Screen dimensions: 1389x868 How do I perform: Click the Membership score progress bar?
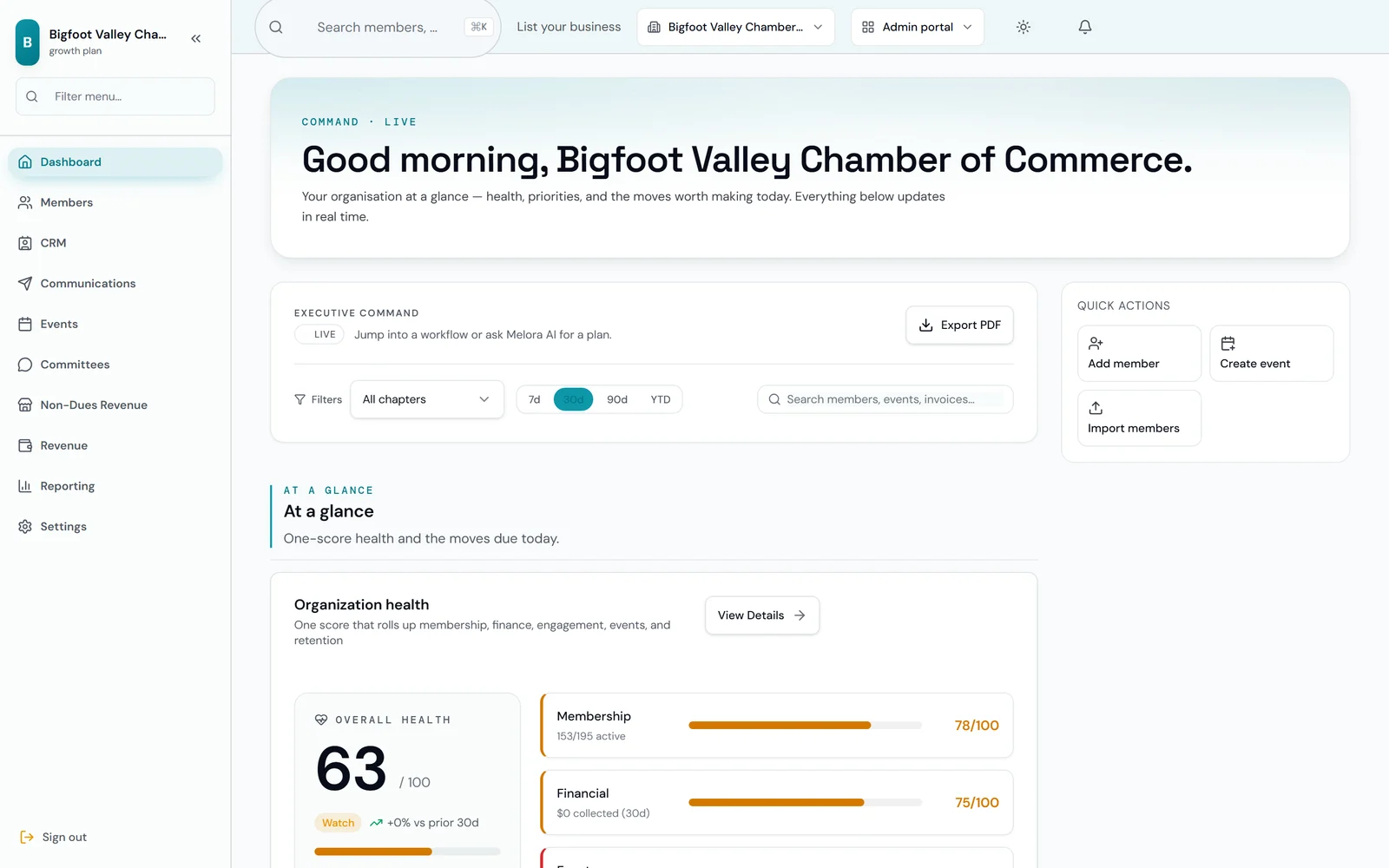click(805, 725)
